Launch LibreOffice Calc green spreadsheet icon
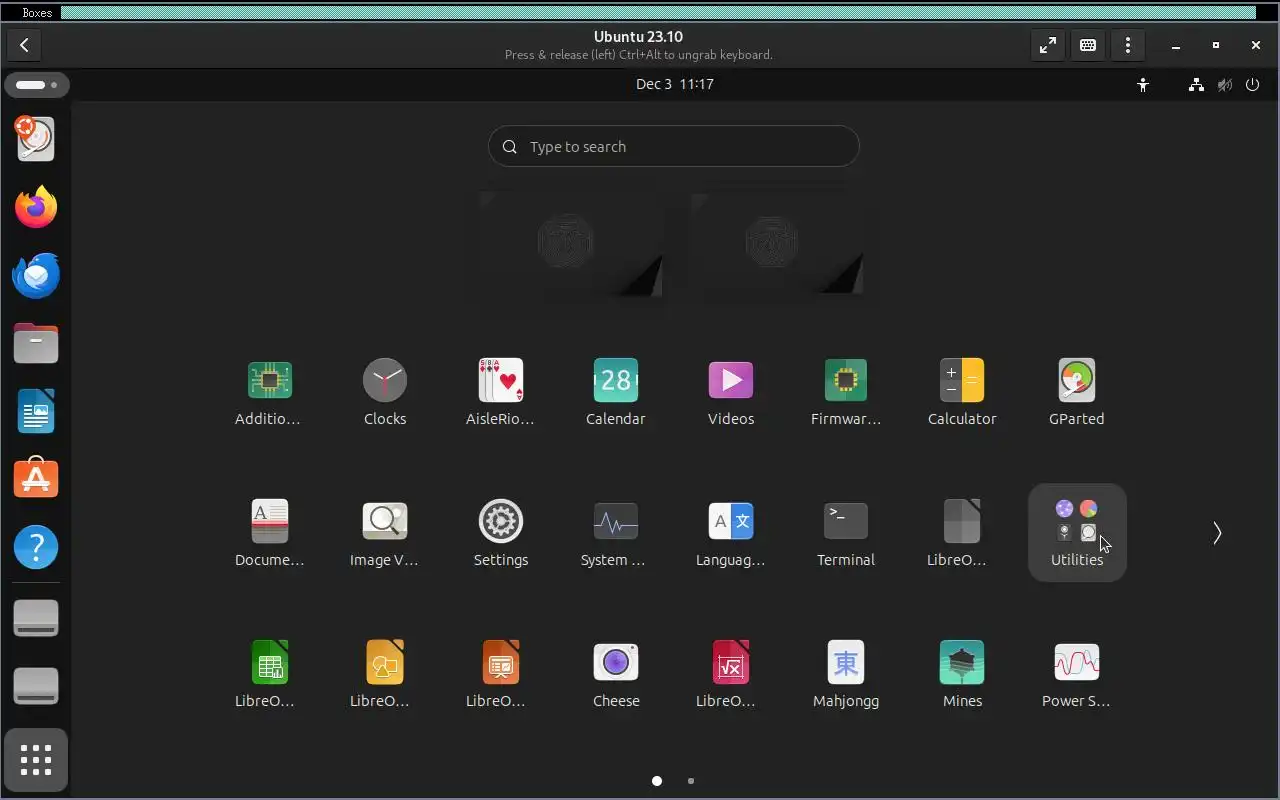This screenshot has height=800, width=1280. tap(269, 674)
